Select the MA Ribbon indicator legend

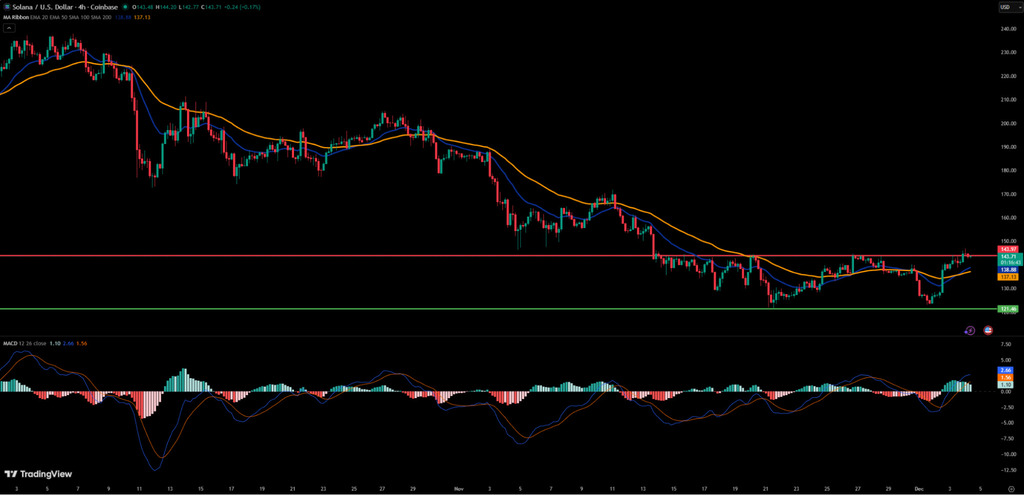20,18
